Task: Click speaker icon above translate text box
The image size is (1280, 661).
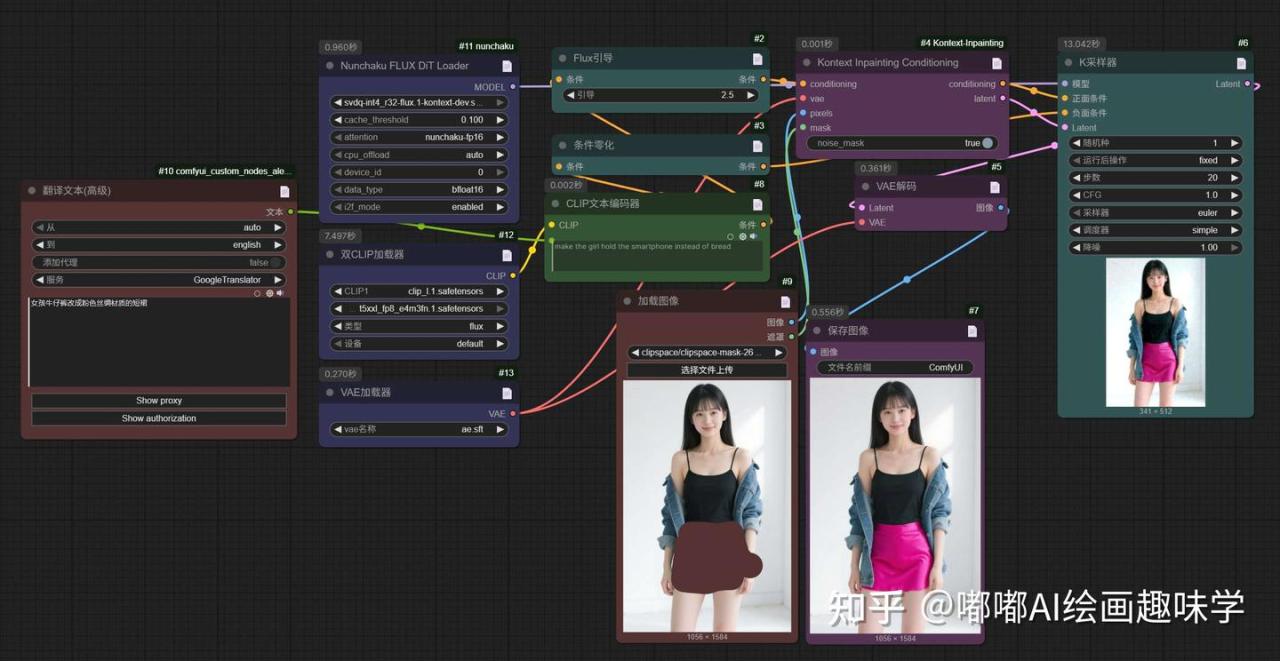Action: (x=280, y=293)
